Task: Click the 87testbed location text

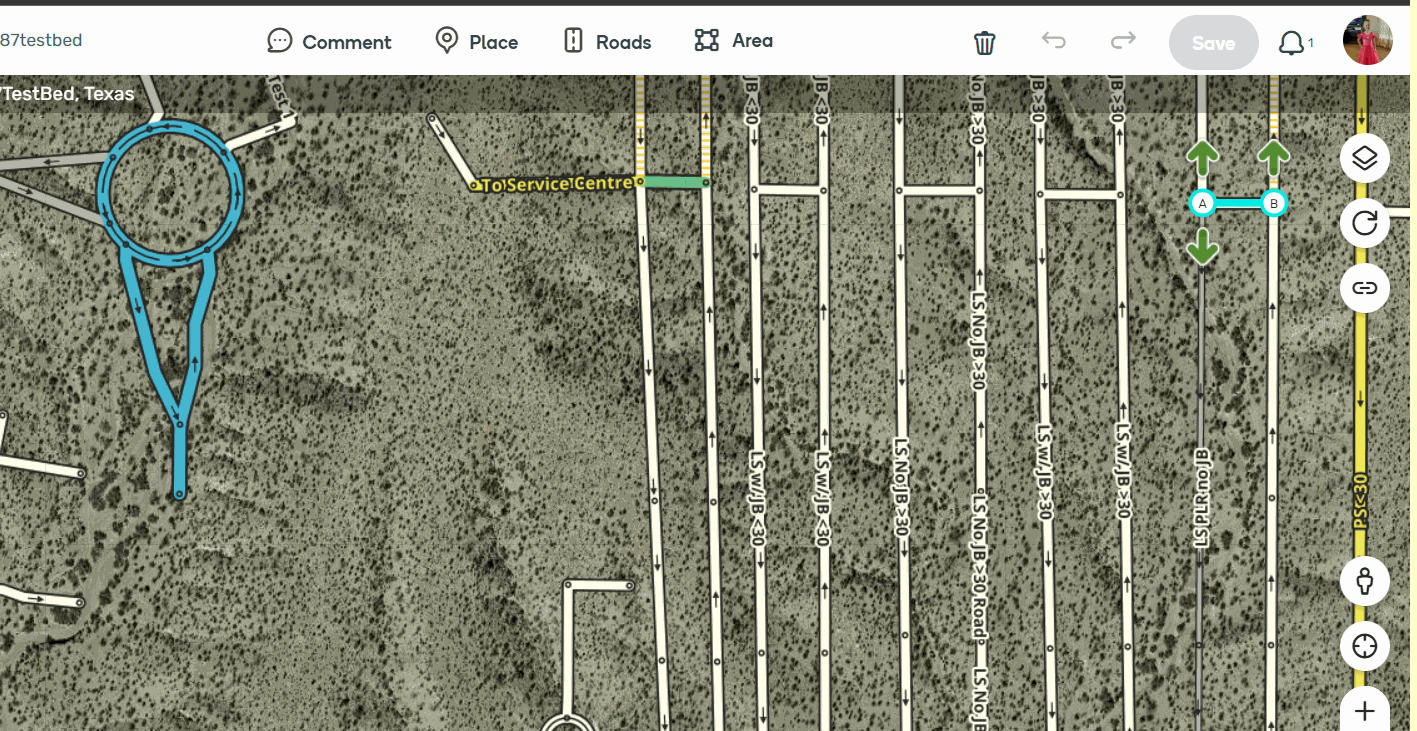Action: tap(41, 40)
